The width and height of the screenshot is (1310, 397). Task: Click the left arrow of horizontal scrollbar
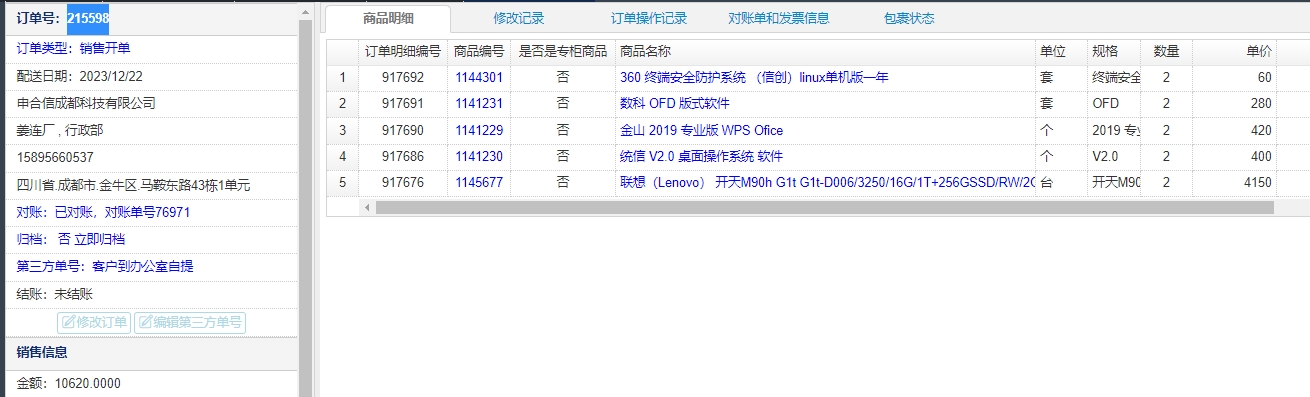point(366,207)
